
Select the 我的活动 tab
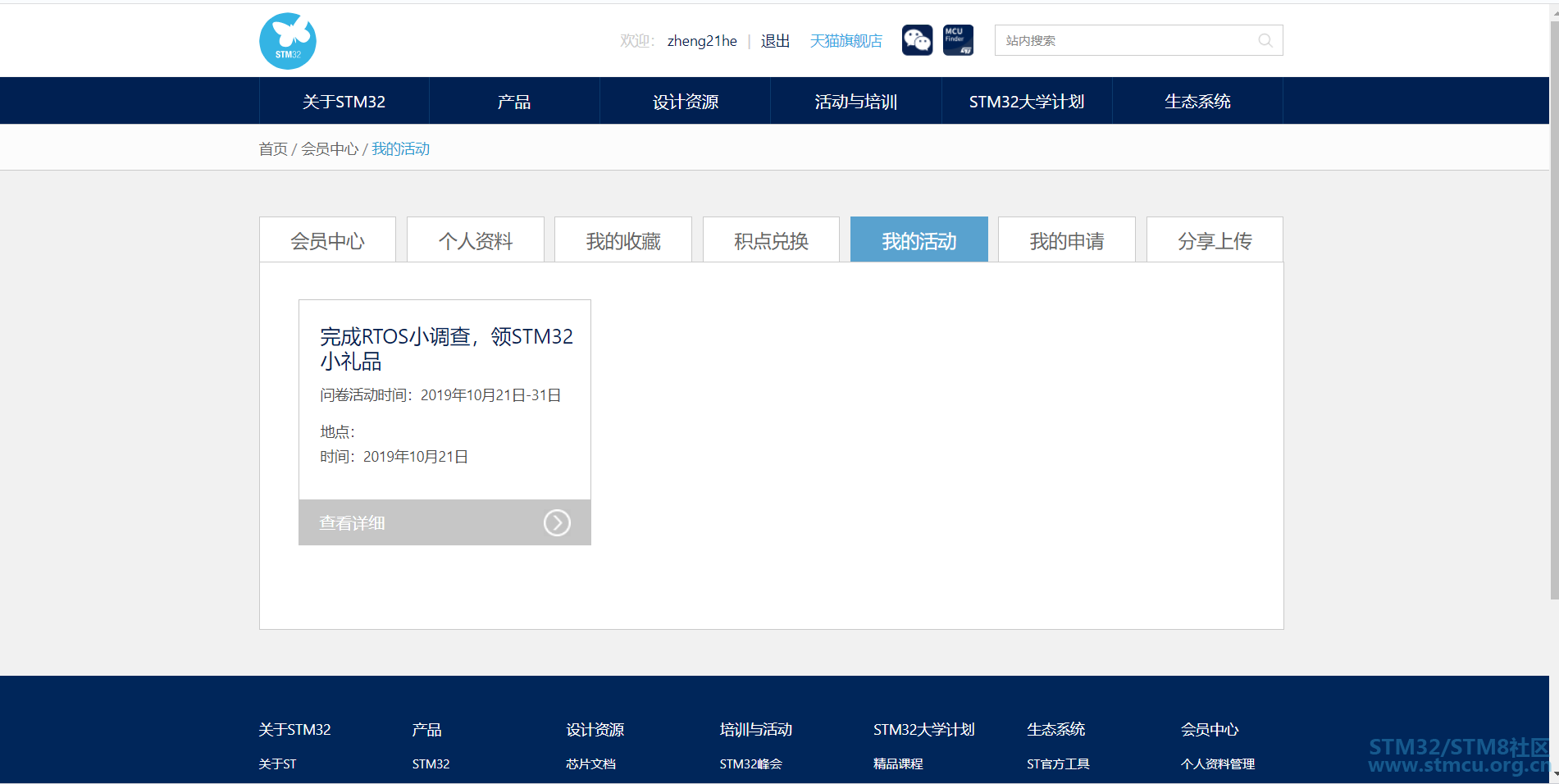[x=919, y=240]
